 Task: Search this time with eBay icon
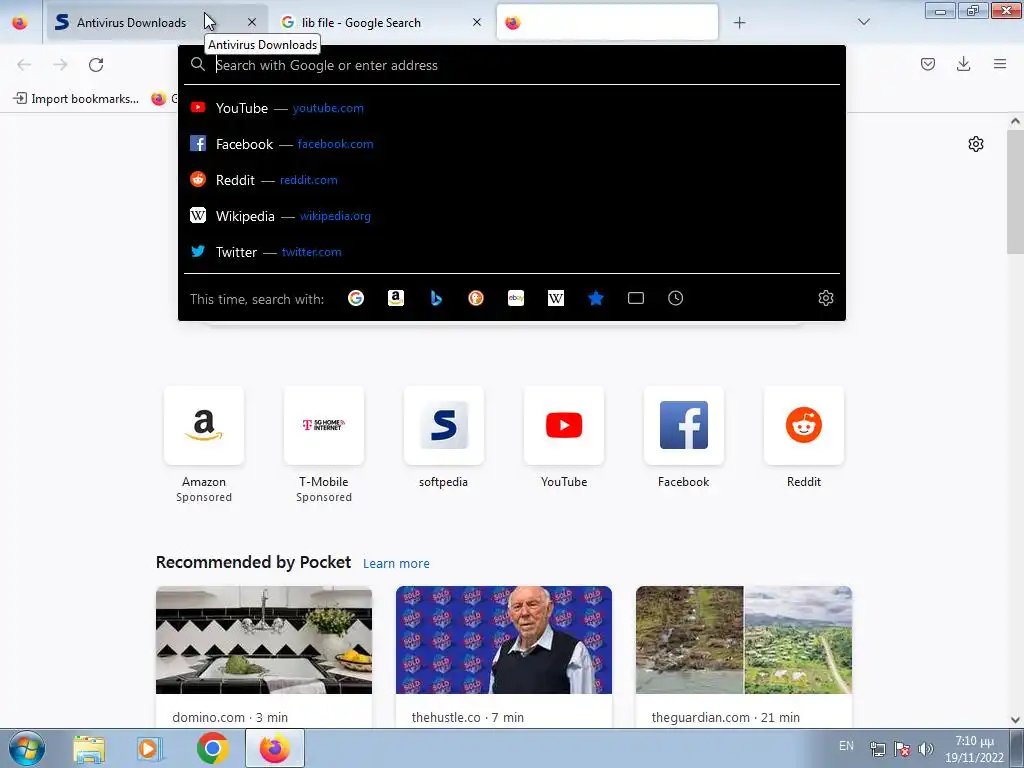(516, 298)
